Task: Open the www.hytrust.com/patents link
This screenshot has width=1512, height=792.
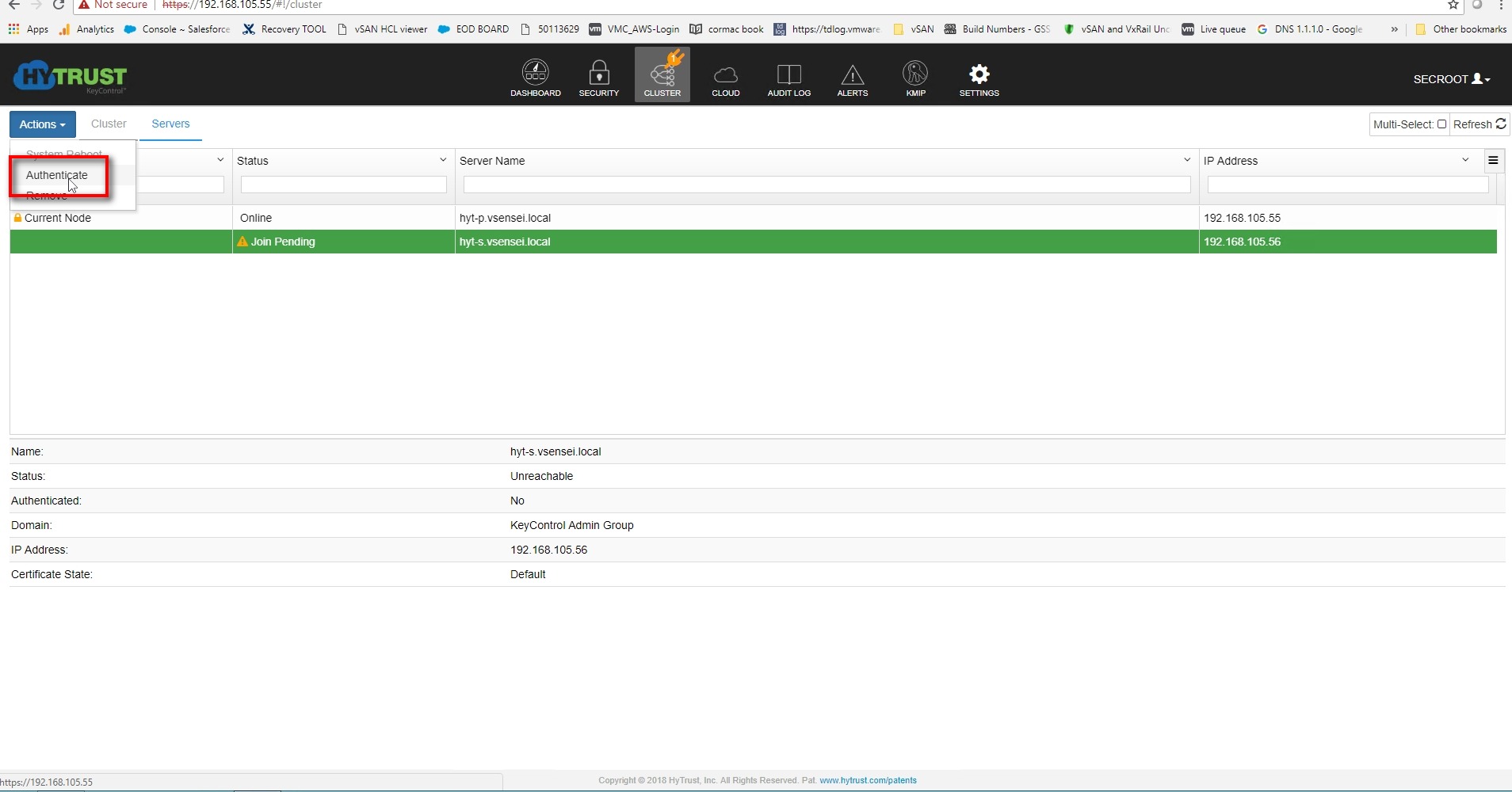Action: (x=868, y=780)
